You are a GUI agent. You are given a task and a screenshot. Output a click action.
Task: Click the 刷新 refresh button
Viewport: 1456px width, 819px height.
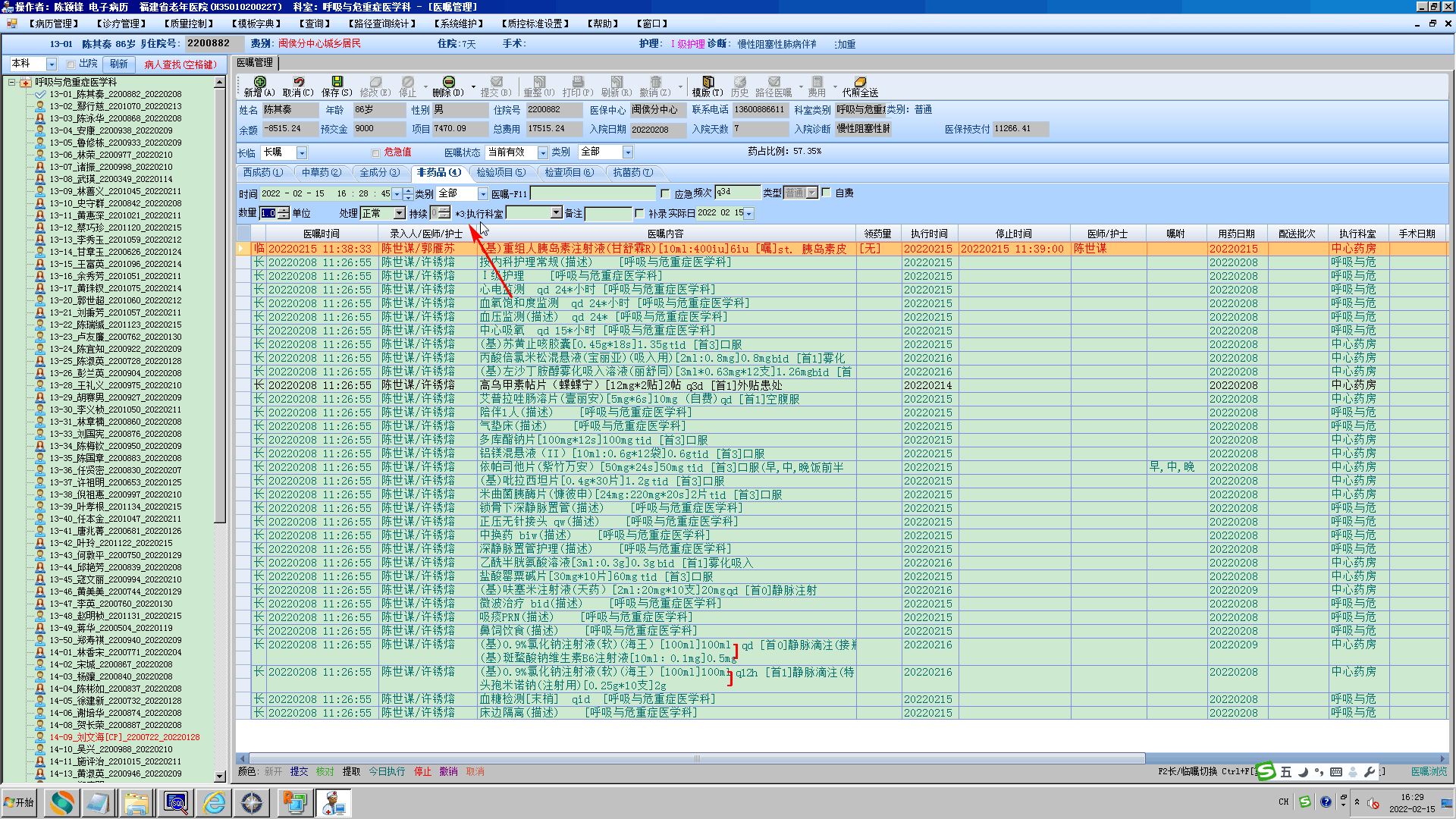point(119,64)
